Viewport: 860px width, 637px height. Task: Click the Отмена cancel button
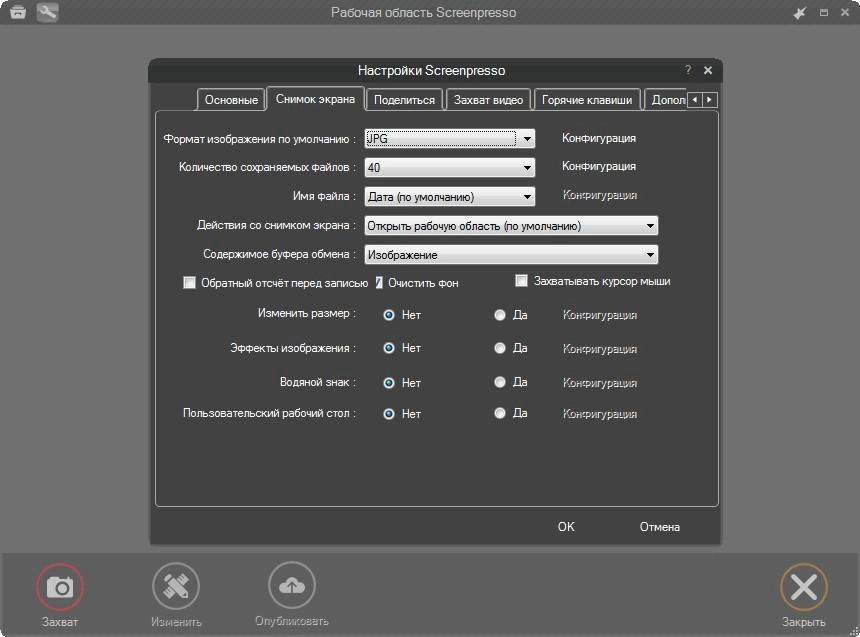659,527
